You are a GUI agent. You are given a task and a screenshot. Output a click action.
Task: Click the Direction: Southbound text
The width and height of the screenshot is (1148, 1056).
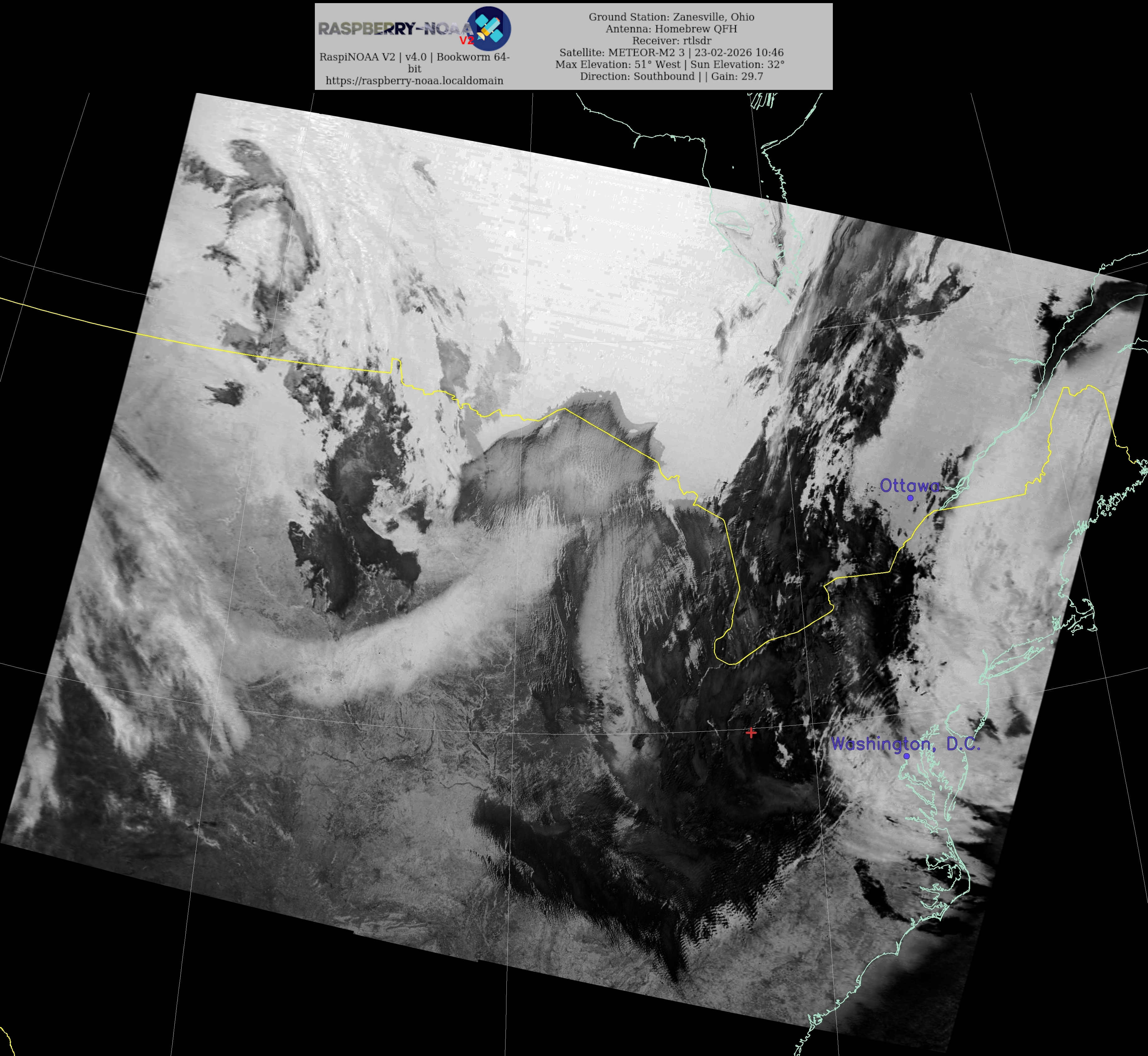pos(637,76)
